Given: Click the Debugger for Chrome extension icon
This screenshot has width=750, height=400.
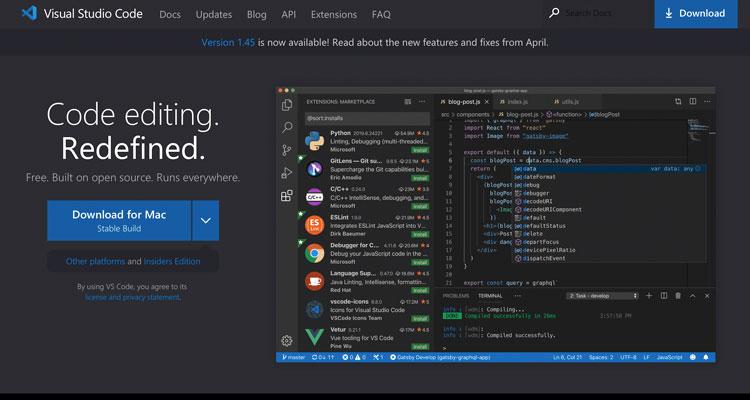Looking at the screenshot, I should click(314, 253).
